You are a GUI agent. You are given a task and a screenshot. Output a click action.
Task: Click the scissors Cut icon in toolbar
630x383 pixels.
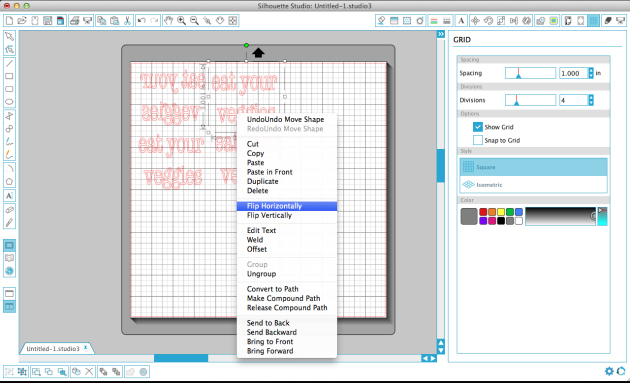point(127,20)
